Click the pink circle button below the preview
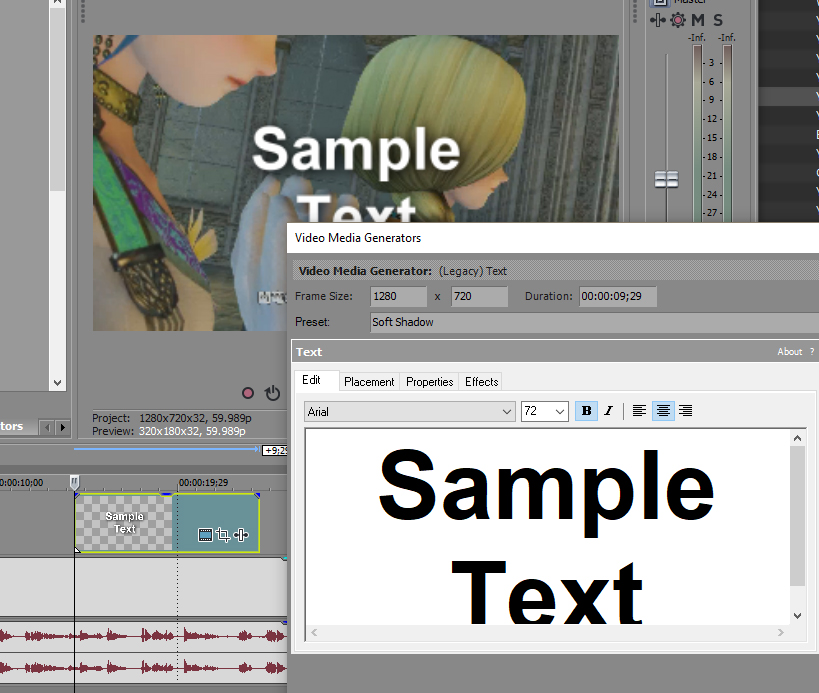The width and height of the screenshot is (819, 693). tap(248, 393)
